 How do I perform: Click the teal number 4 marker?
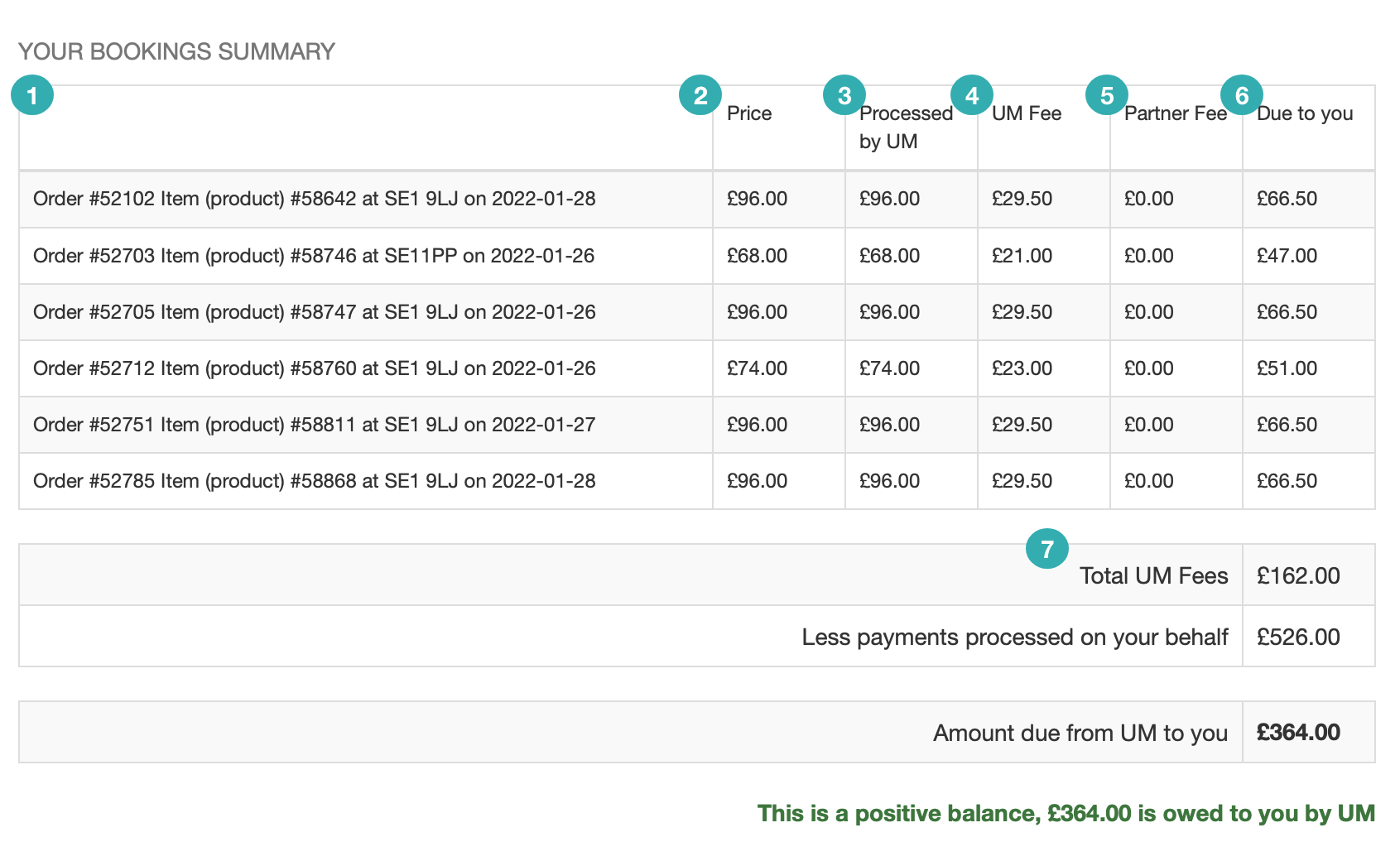971,95
